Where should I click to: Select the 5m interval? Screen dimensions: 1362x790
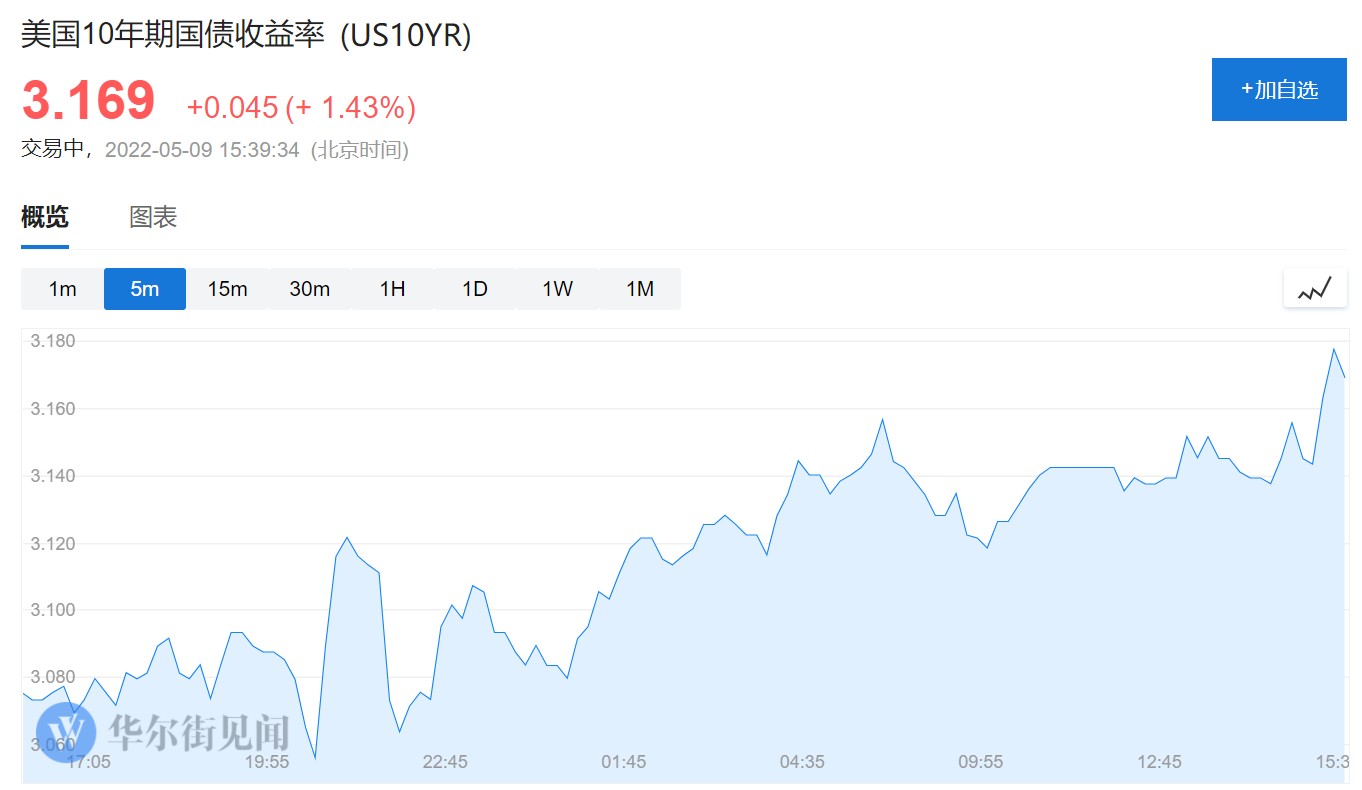tap(145, 289)
